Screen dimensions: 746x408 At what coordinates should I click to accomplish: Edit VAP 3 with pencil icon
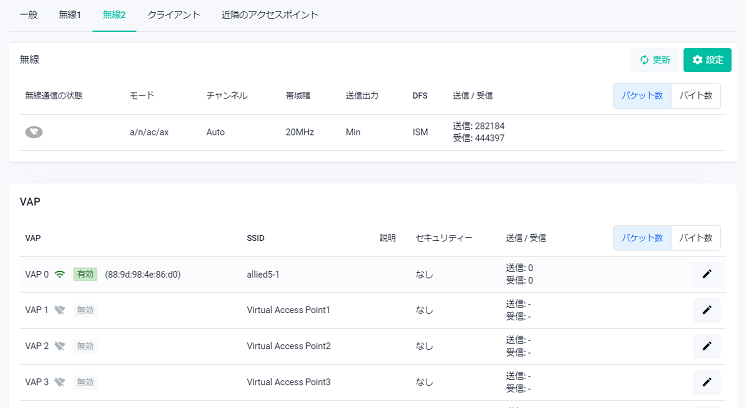(x=707, y=382)
